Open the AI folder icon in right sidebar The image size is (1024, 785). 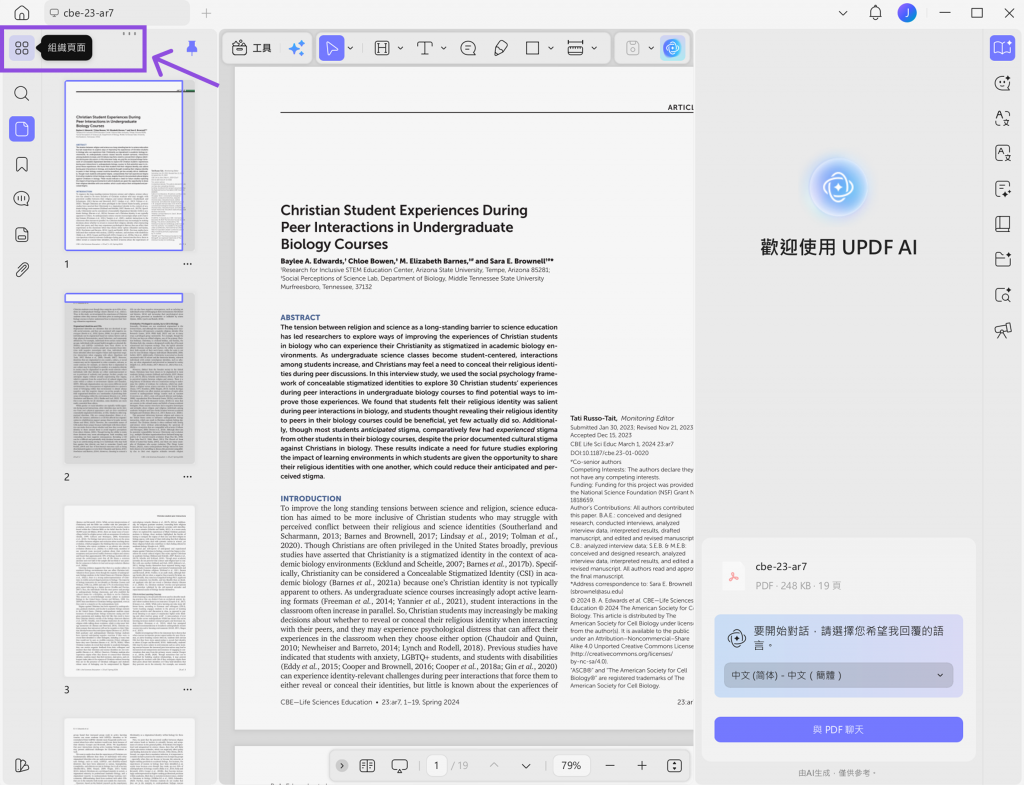[1002, 259]
